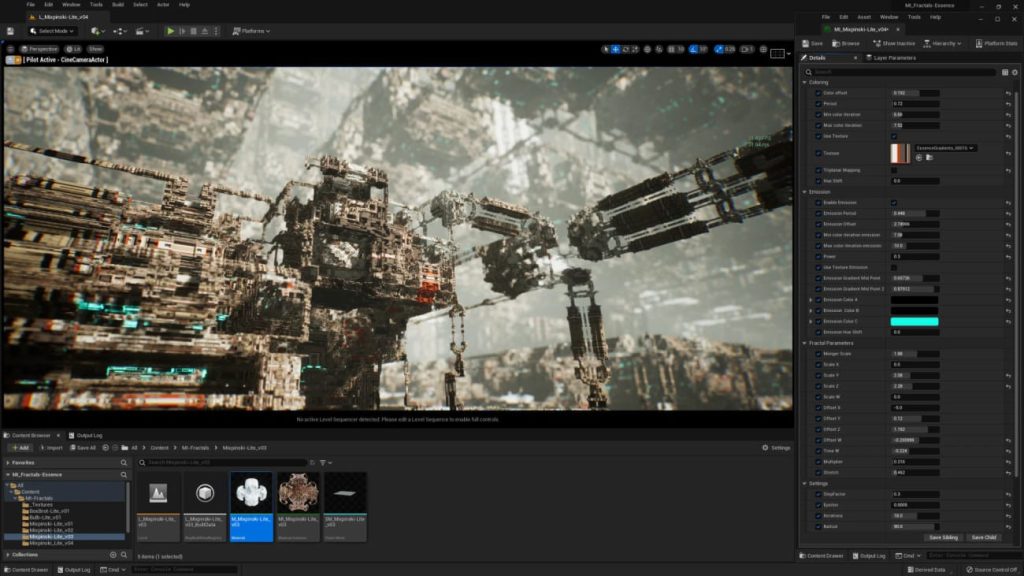Click browse-to-asset folder icon under Texture
This screenshot has width=1024, height=576.
929,158
